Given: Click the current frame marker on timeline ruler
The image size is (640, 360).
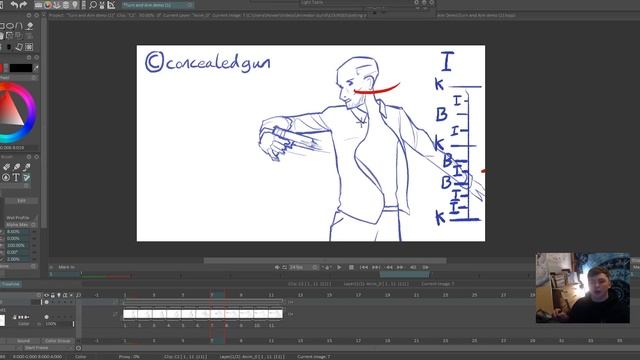Looking at the screenshot, I should click(x=218, y=295).
